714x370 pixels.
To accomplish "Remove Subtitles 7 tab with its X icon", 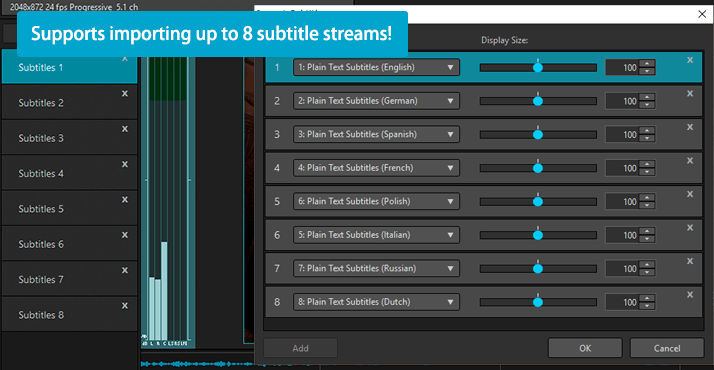I will click(125, 270).
